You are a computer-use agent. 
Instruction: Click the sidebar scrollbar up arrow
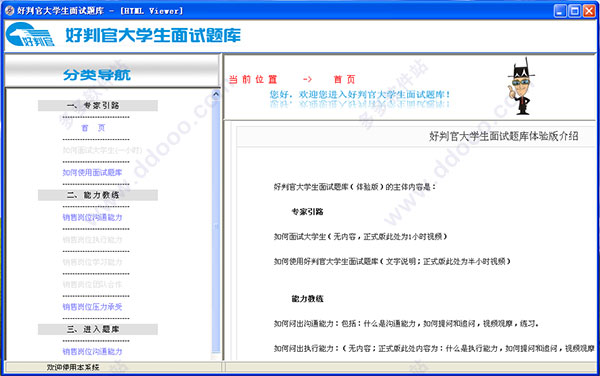[x=216, y=94]
